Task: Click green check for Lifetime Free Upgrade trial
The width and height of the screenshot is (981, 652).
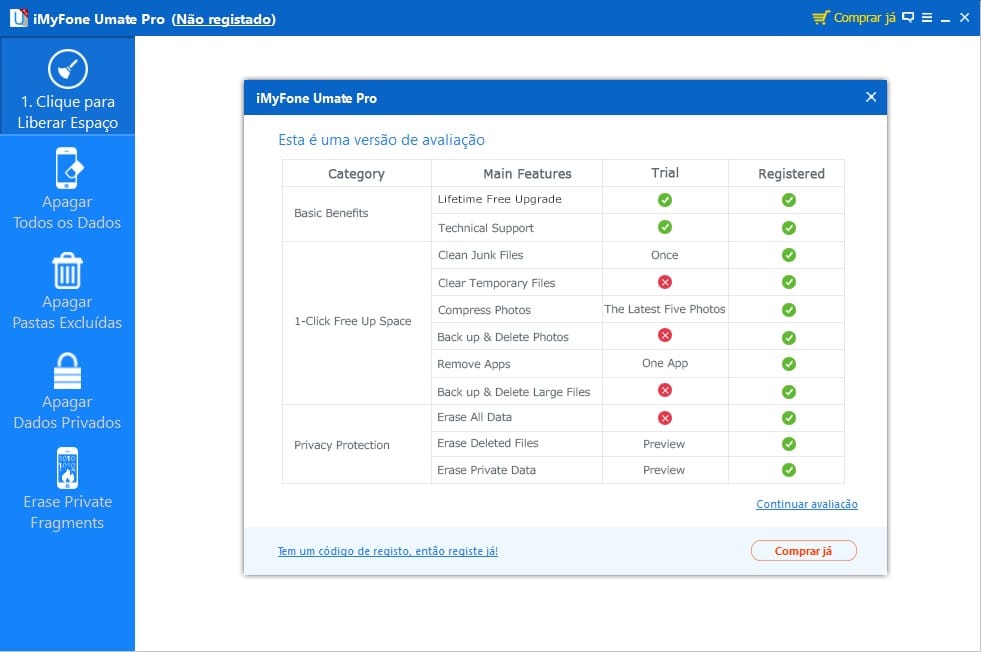Action: click(665, 200)
